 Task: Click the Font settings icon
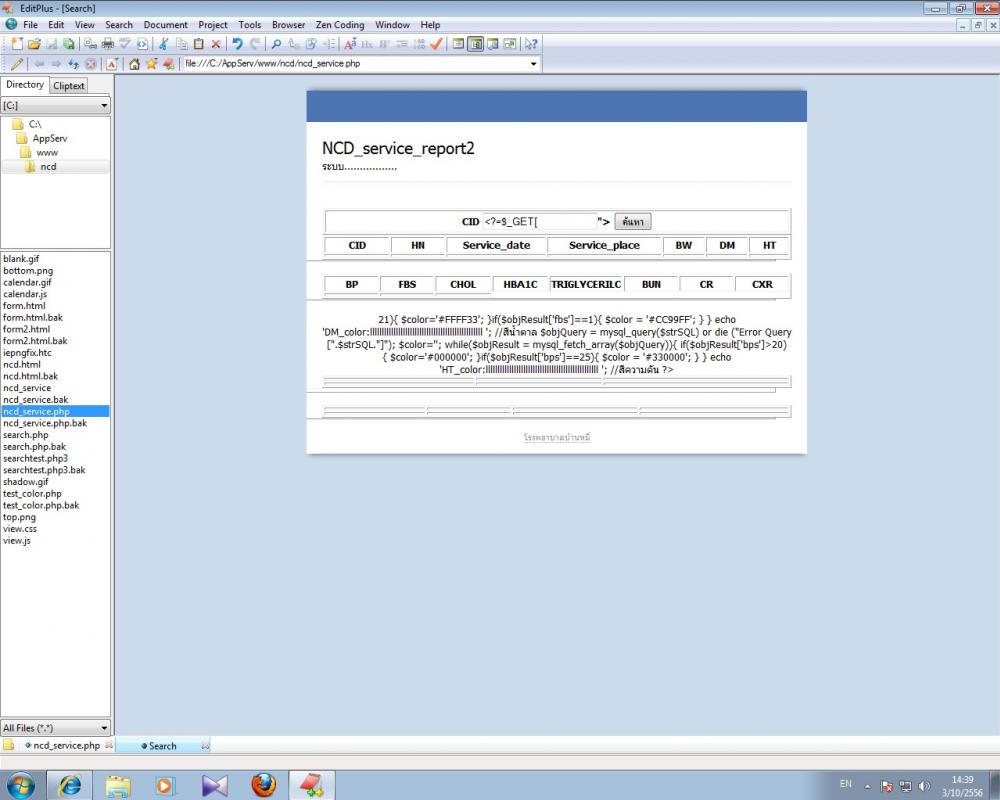[x=350, y=44]
